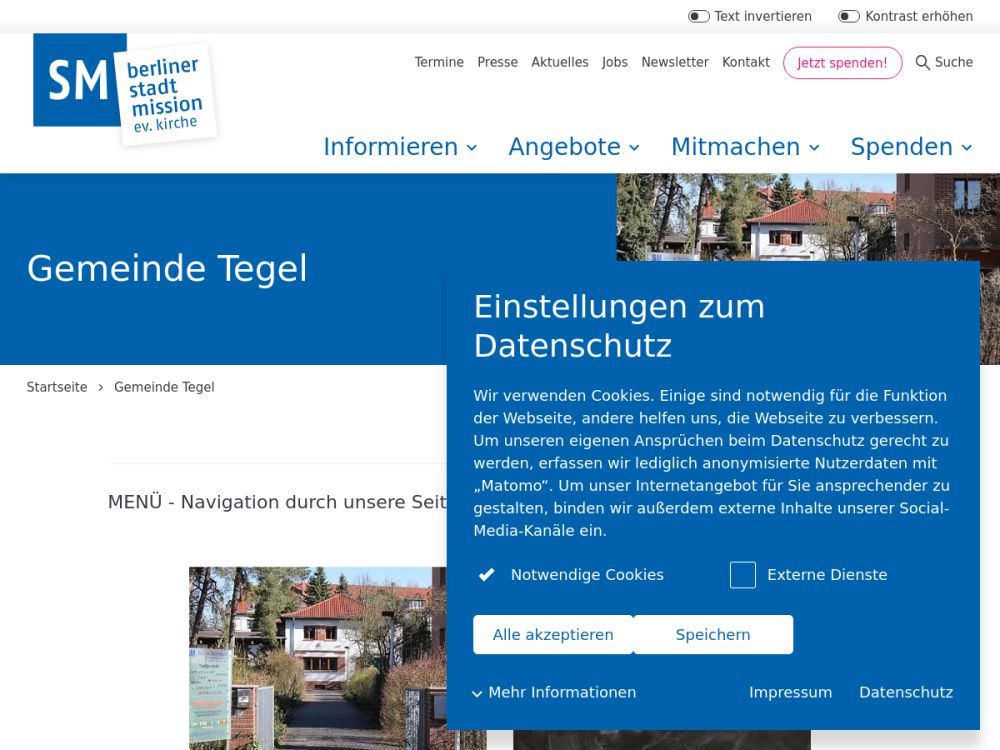The height and width of the screenshot is (750, 1000).
Task: Go to the Presse page
Action: click(x=497, y=62)
